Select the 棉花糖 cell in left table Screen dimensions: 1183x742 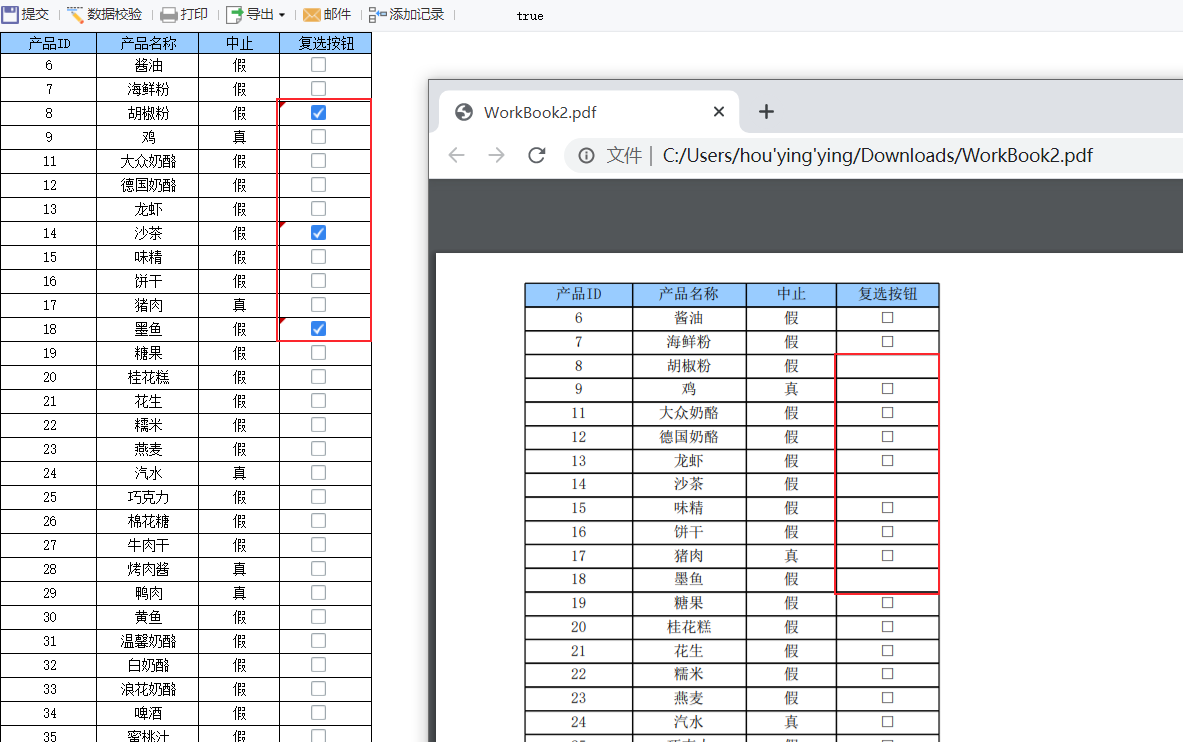148,521
